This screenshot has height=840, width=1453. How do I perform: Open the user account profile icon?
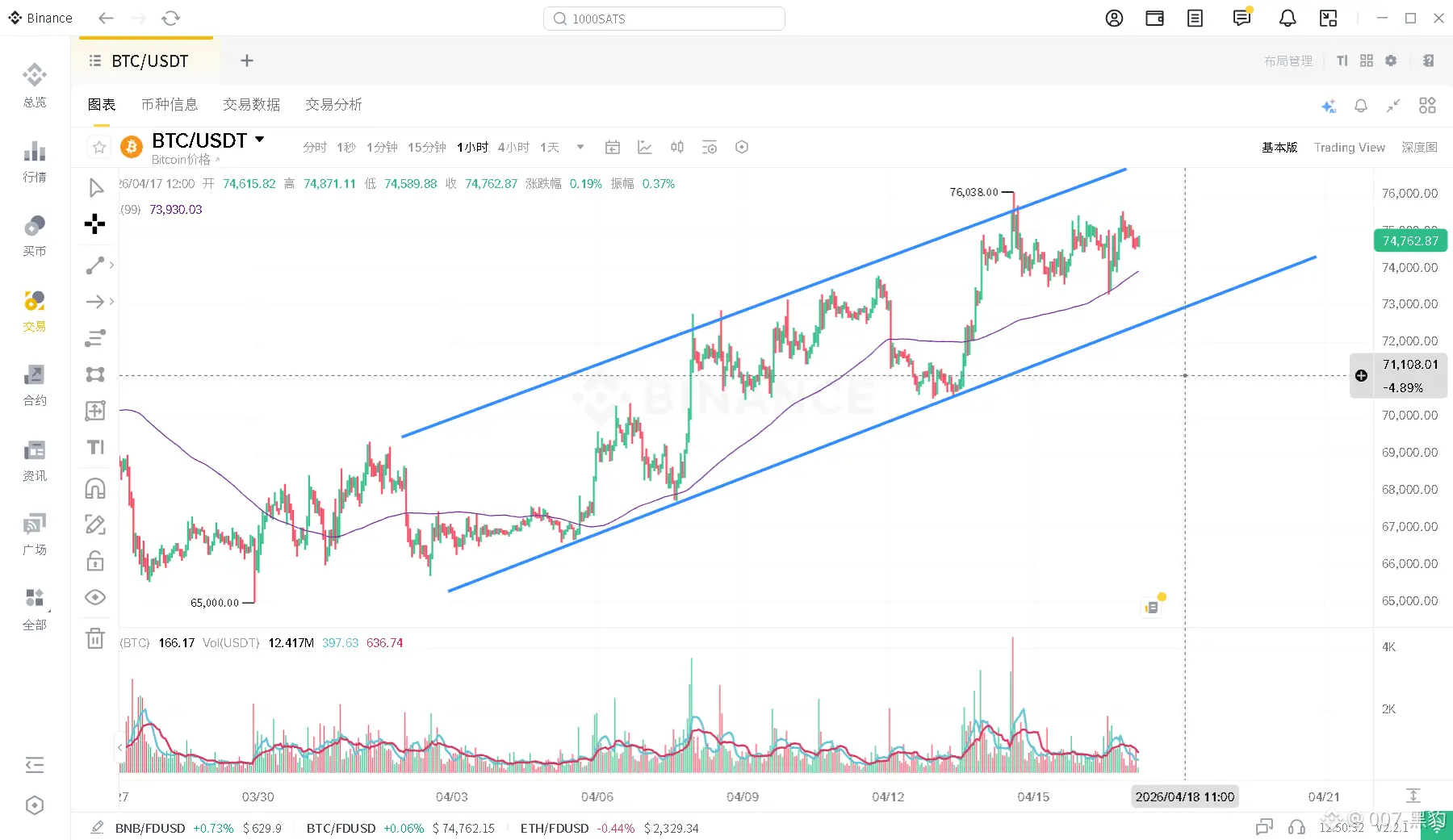pos(1114,18)
